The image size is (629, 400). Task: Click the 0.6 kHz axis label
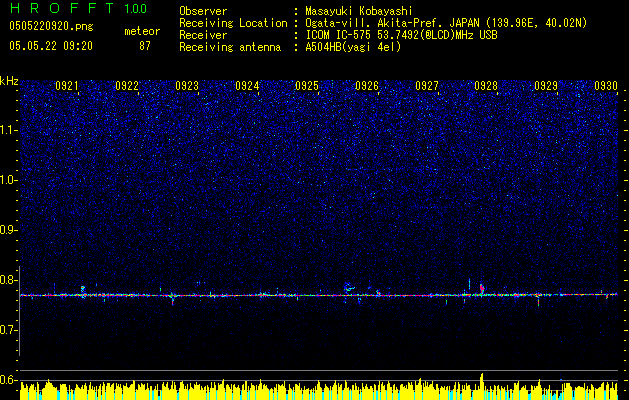point(9,380)
